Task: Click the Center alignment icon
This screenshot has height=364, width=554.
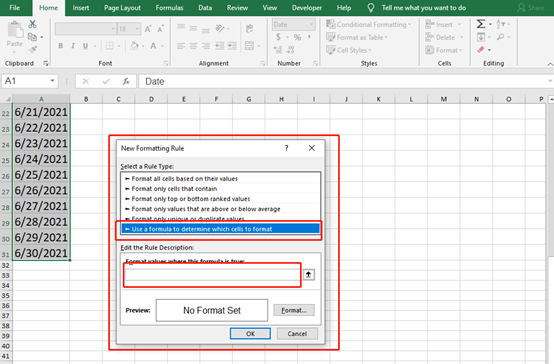Action: [193, 46]
